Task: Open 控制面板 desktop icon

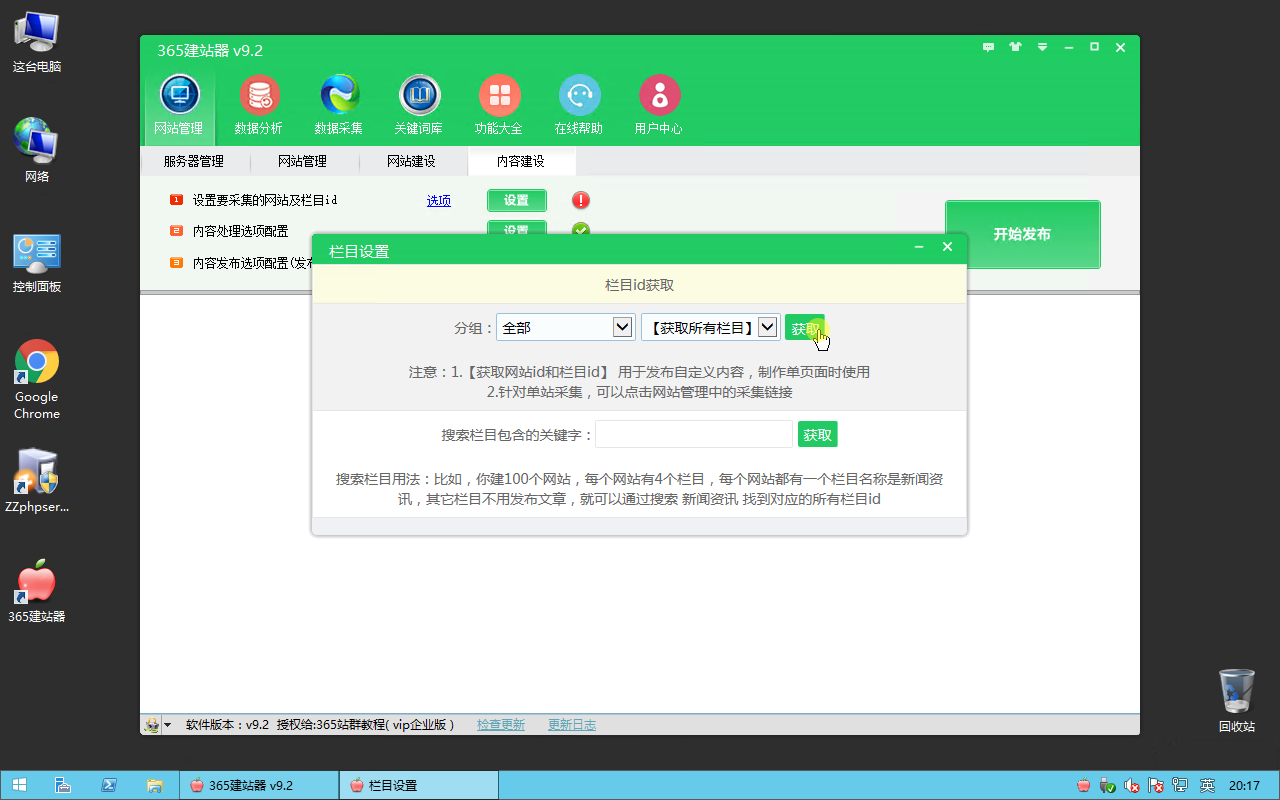Action: pos(37,263)
